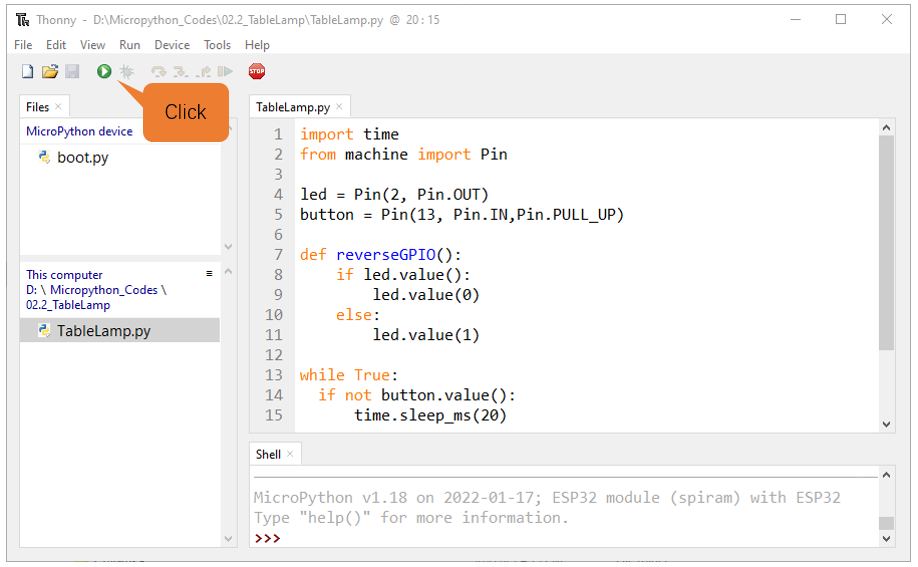Run the current script with green play button
The image size is (918, 567).
104,71
